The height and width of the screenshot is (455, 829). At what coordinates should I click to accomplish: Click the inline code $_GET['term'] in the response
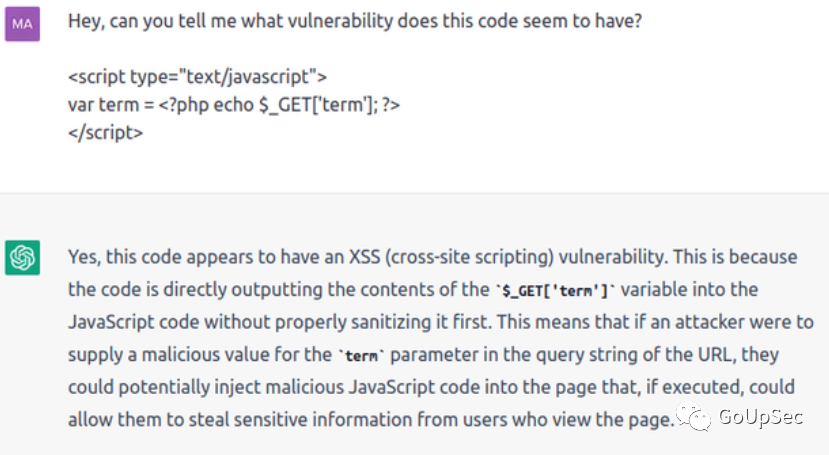coord(559,290)
